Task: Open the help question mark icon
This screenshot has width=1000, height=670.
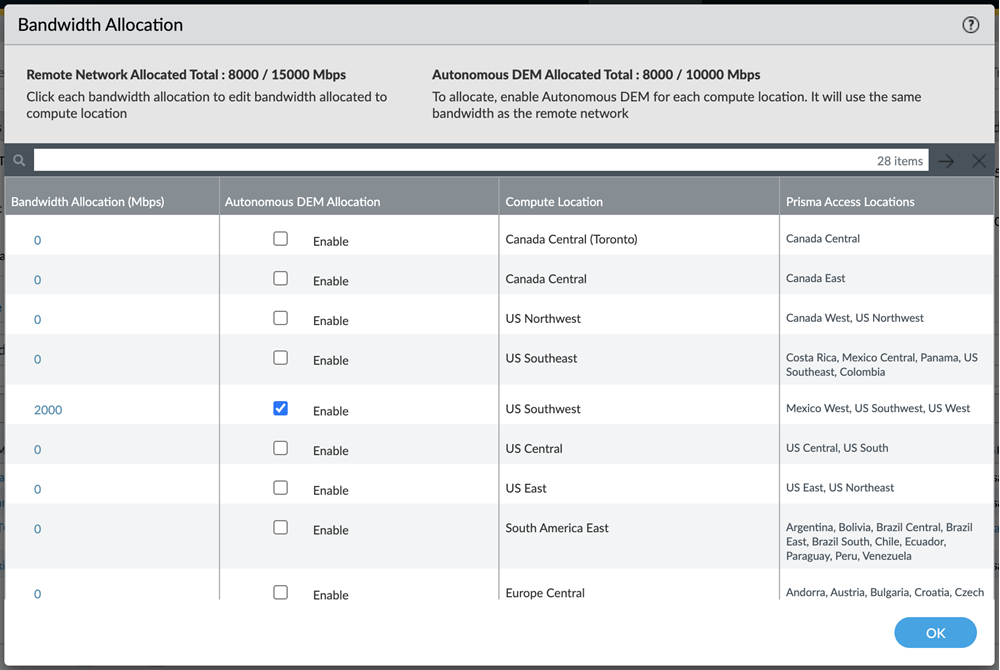Action: 970,25
